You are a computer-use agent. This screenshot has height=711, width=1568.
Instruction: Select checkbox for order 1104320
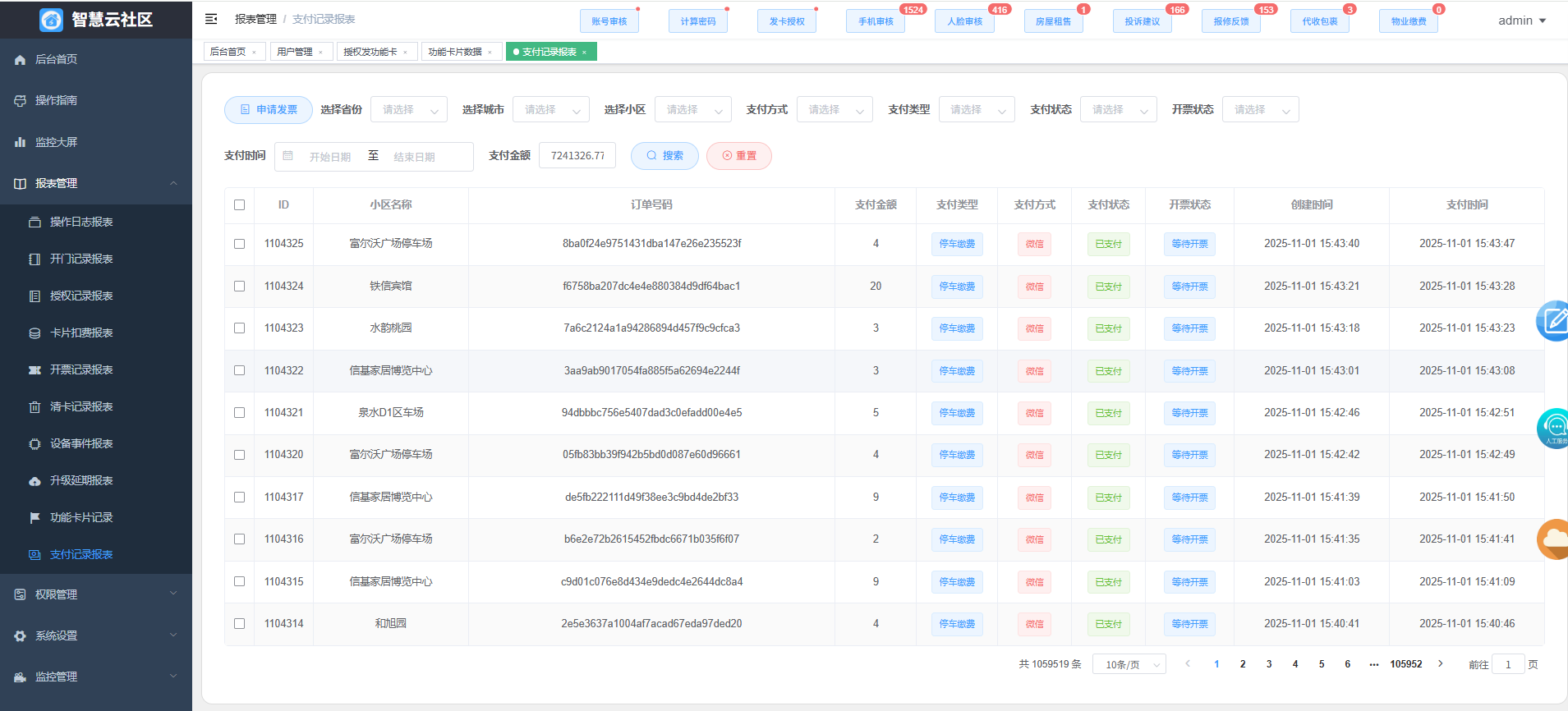coord(239,455)
